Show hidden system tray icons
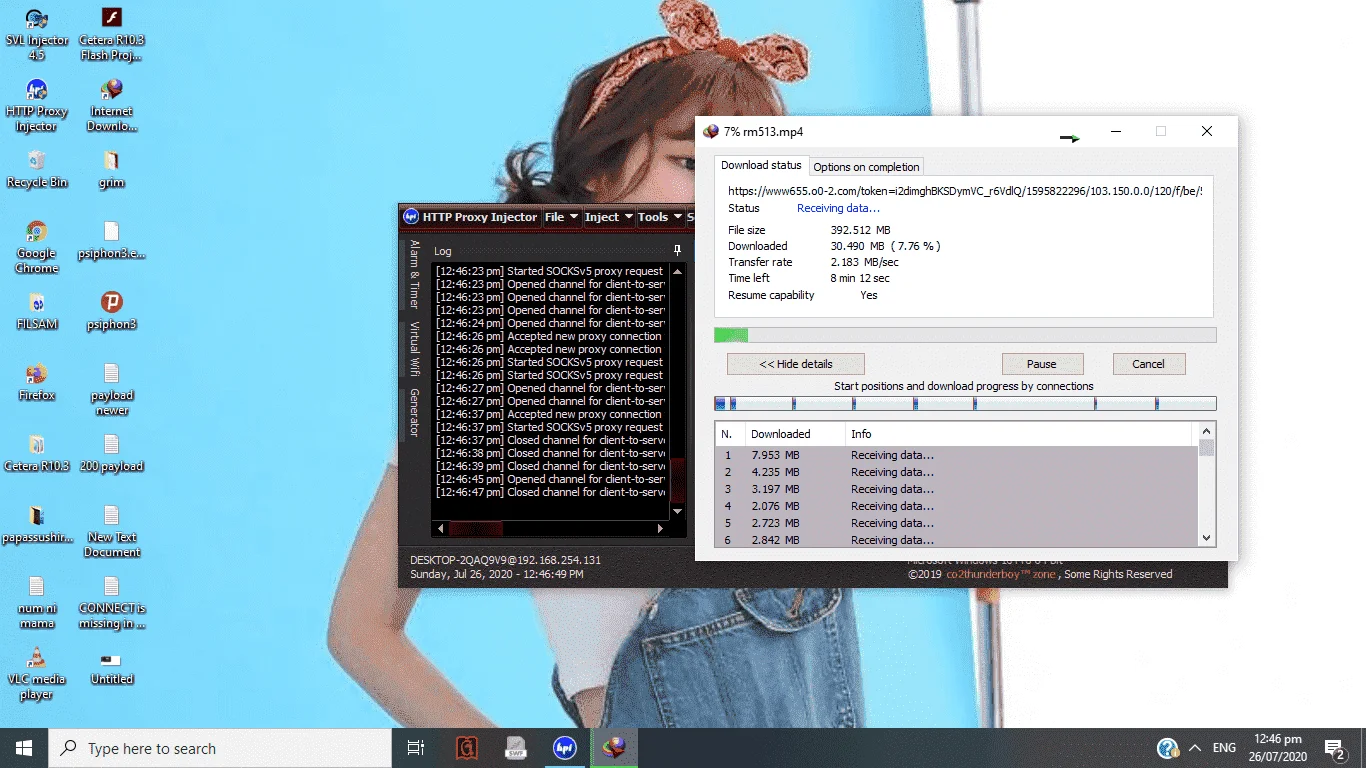Image resolution: width=1366 pixels, height=768 pixels. (x=1194, y=748)
